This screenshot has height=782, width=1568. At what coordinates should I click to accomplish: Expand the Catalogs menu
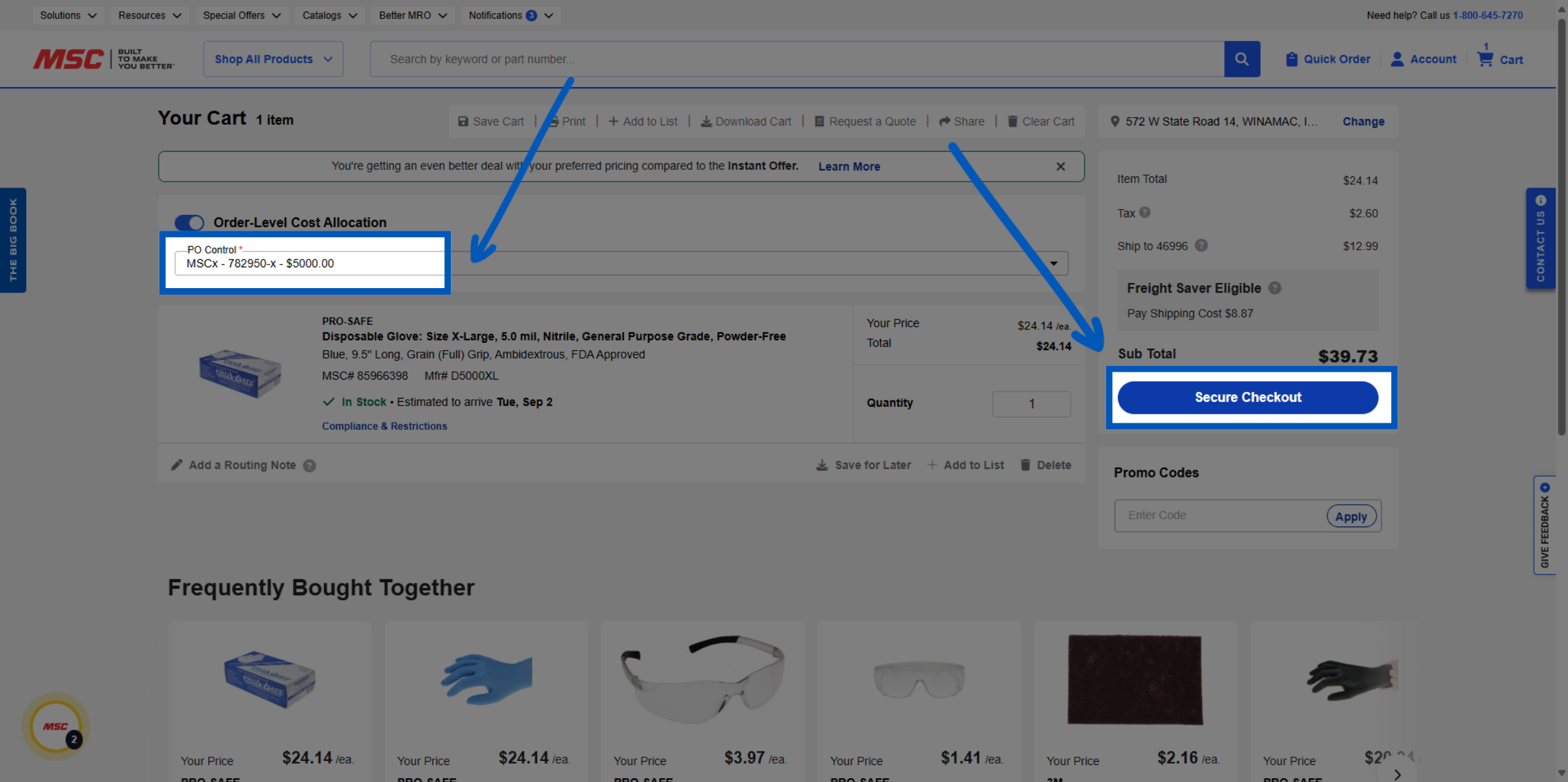click(330, 15)
